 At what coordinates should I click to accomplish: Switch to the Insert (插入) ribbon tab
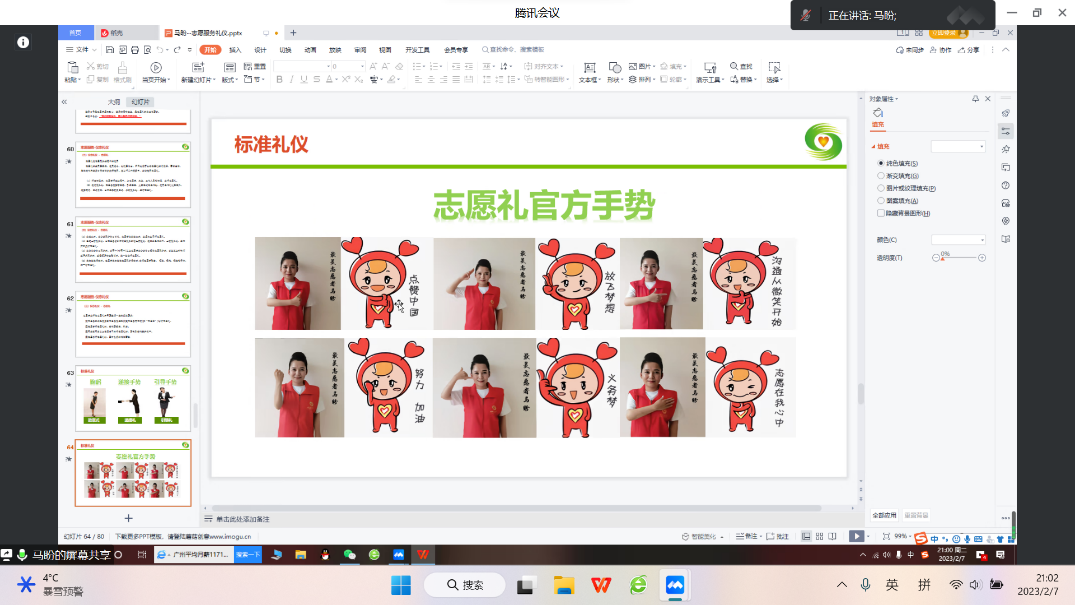(x=235, y=49)
